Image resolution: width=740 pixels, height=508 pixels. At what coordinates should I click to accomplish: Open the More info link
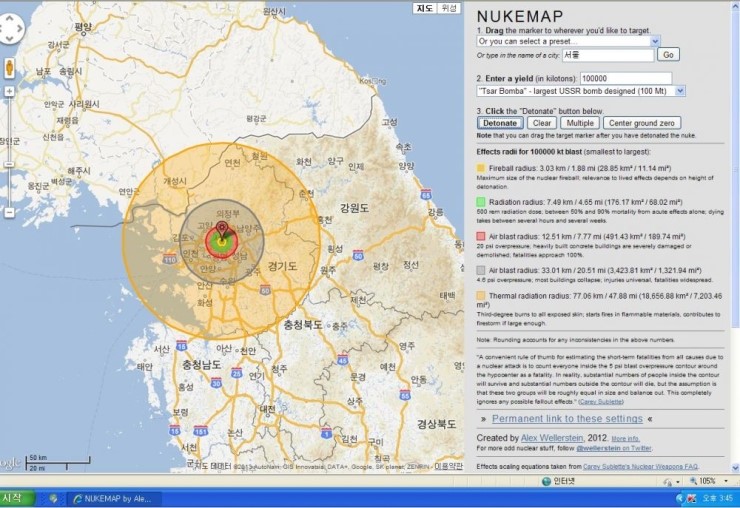pyautogui.click(x=626, y=439)
